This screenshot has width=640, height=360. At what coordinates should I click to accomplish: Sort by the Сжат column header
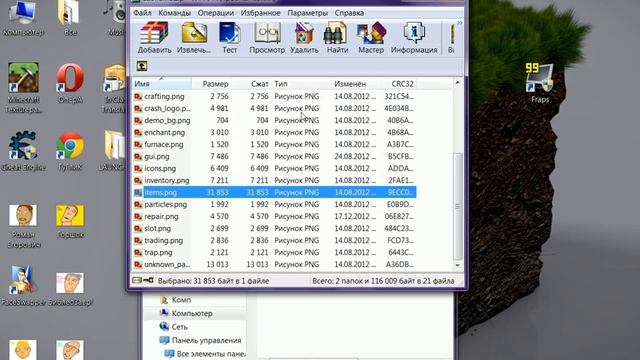pyautogui.click(x=260, y=84)
